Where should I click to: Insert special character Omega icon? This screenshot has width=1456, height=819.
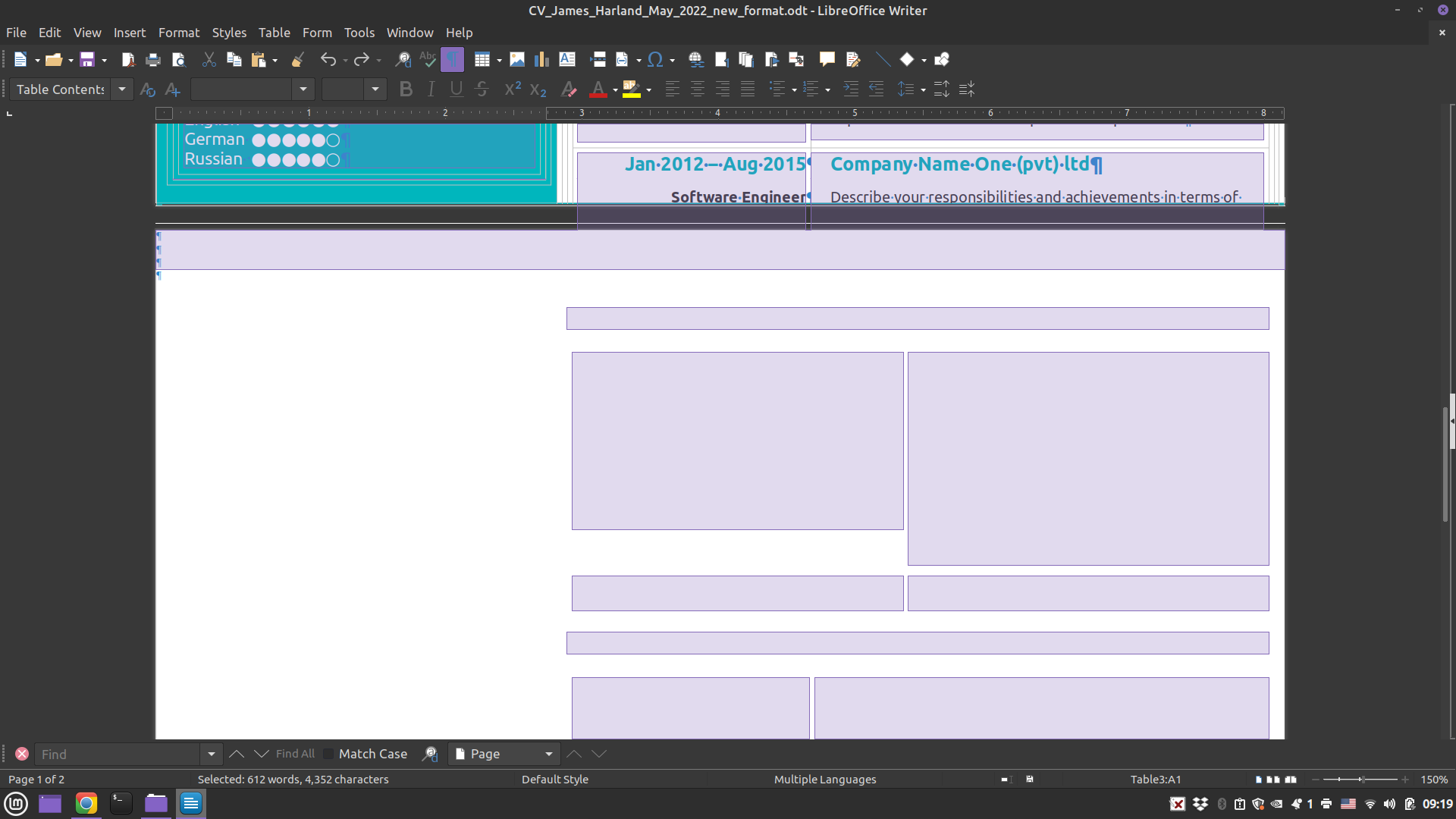(x=655, y=59)
